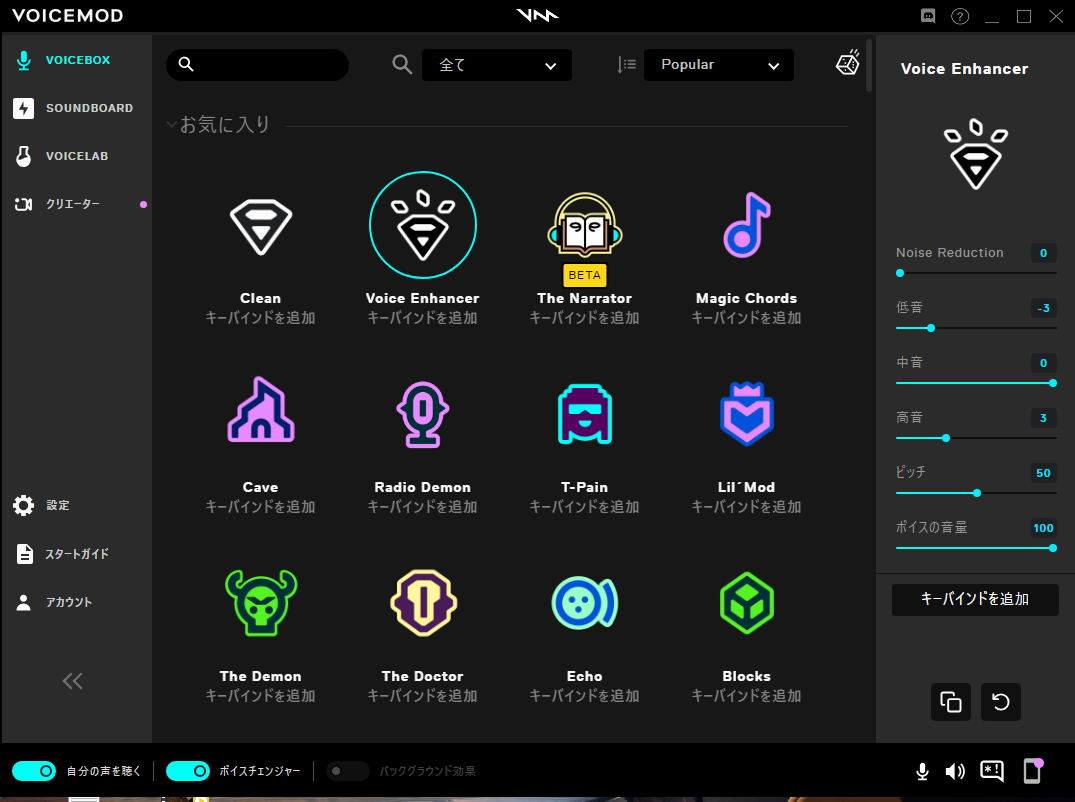Image resolution: width=1075 pixels, height=802 pixels.
Task: Adjust the ピッチ pitch slider
Action: click(x=976, y=492)
